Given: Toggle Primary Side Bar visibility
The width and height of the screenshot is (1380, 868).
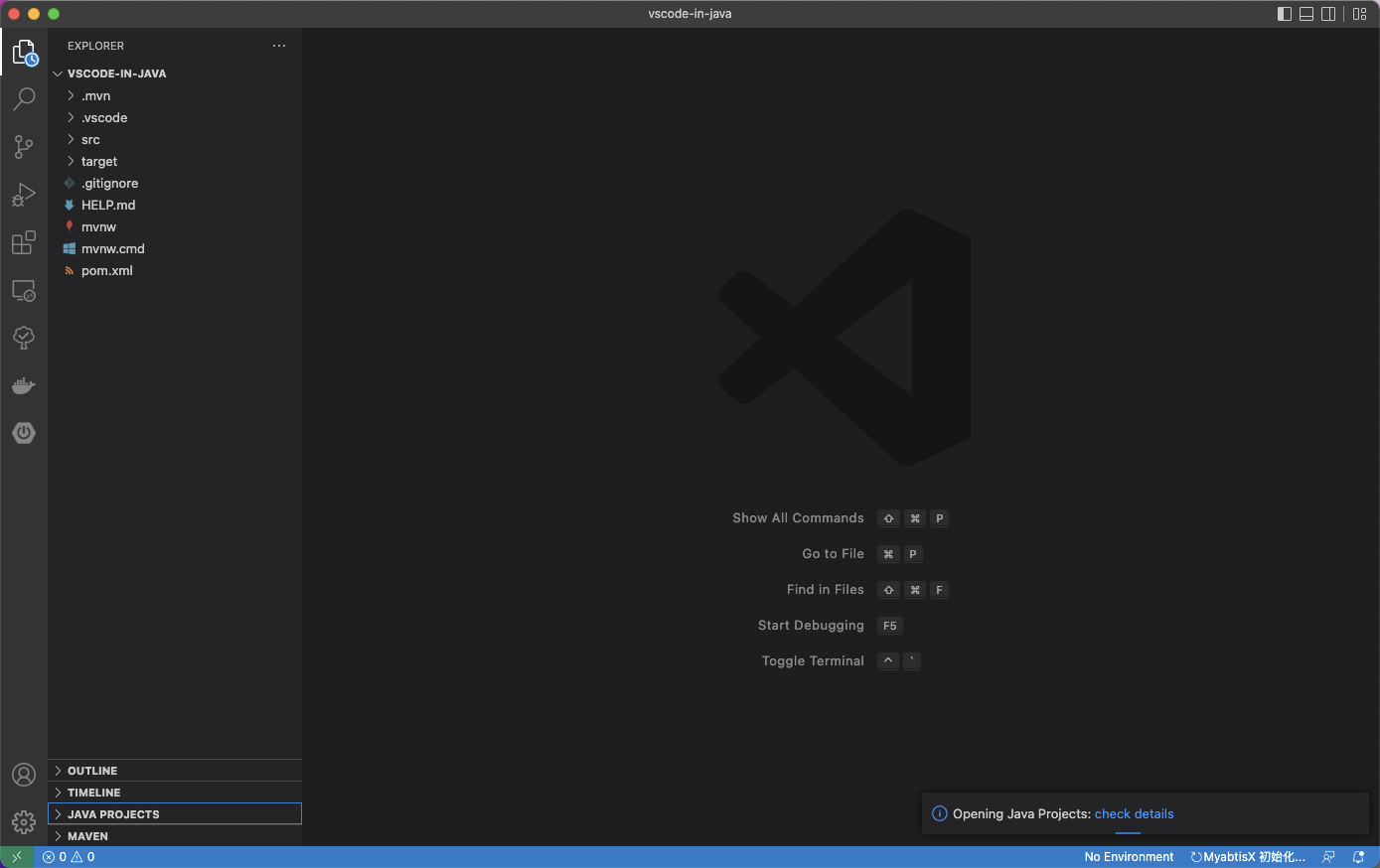Looking at the screenshot, I should 1285,14.
